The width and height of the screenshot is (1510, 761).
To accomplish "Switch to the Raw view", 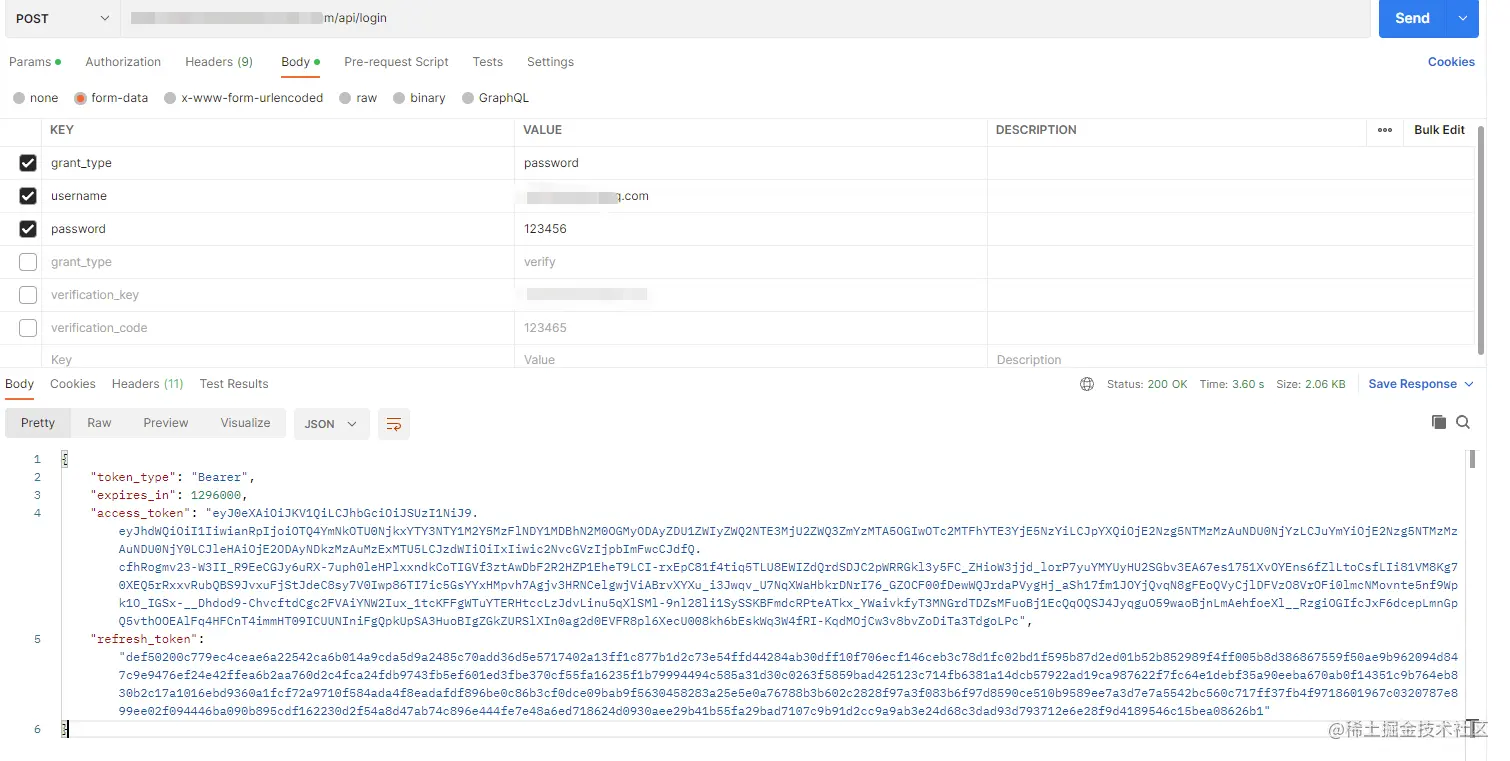I will point(99,423).
